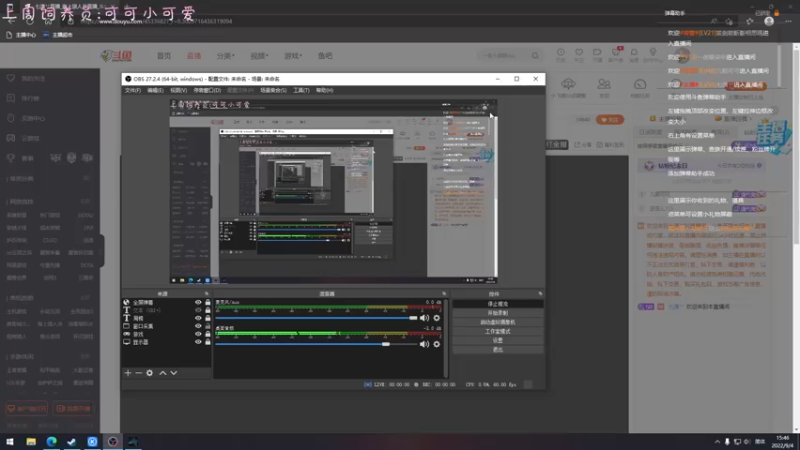Image resolution: width=800 pixels, height=450 pixels.
Task: Click the OBS preview canvas
Action: pos(333,191)
